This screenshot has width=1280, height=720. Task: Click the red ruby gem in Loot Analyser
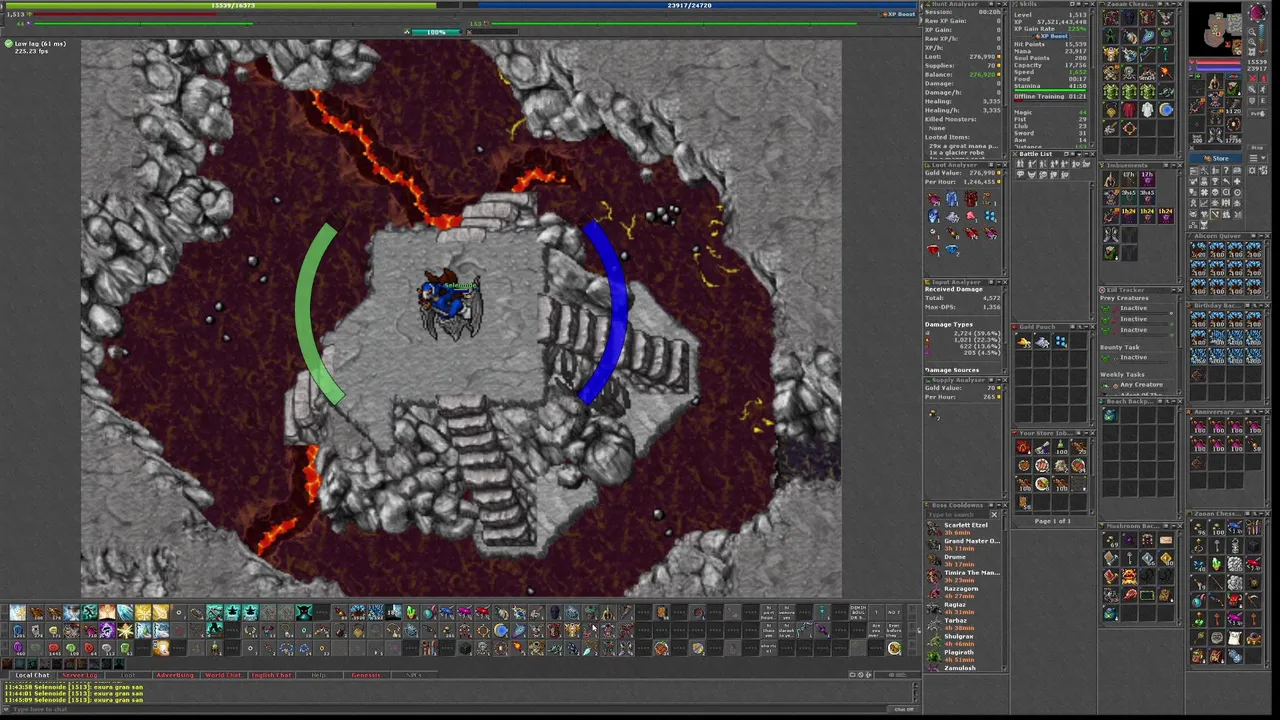tap(933, 248)
